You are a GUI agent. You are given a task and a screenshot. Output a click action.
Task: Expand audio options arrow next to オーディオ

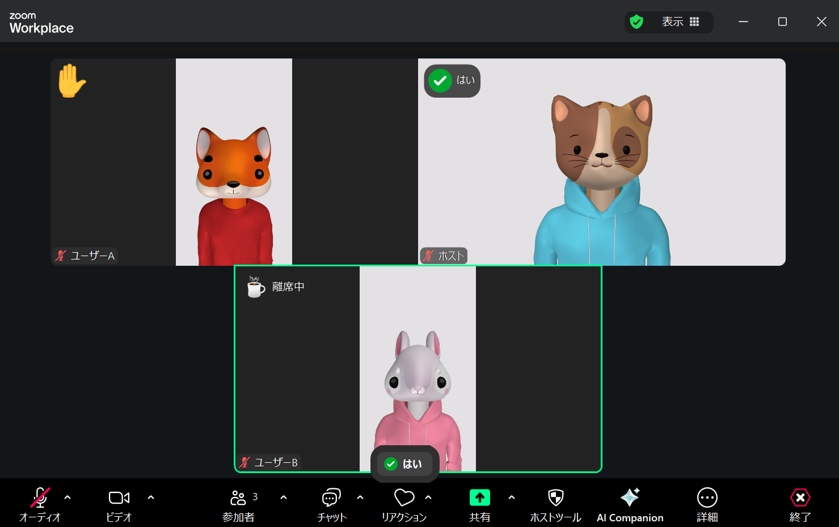[x=67, y=498]
